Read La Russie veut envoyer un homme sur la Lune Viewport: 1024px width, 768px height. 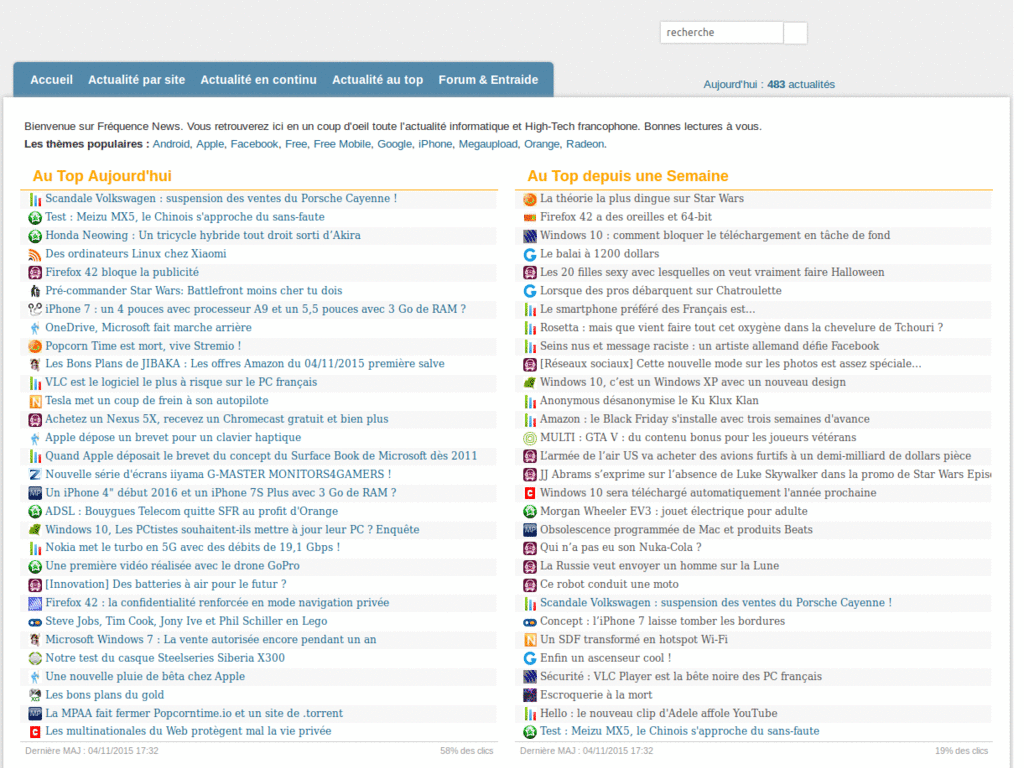(660, 566)
